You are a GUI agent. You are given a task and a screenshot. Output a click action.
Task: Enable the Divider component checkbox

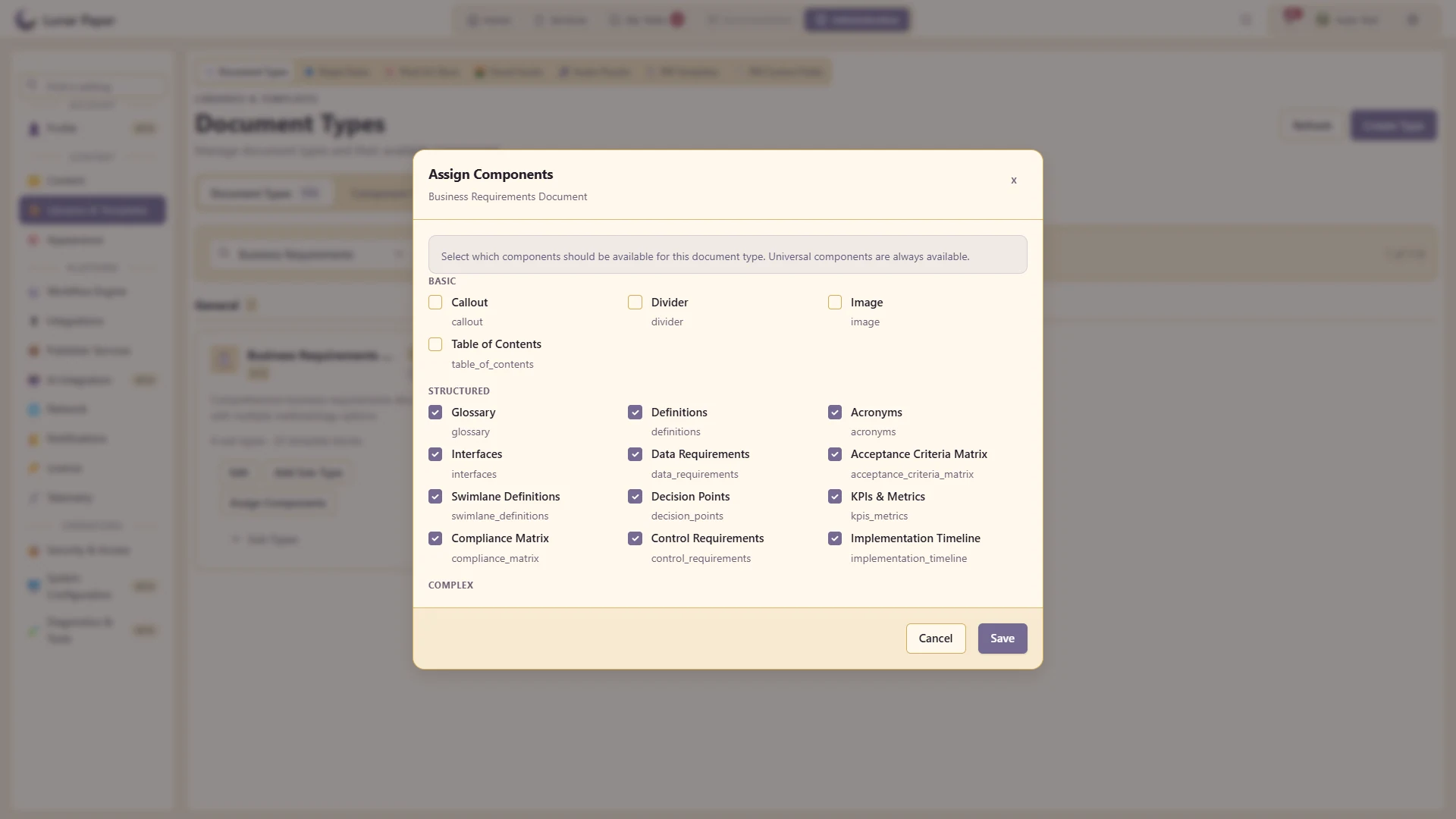pyautogui.click(x=635, y=303)
